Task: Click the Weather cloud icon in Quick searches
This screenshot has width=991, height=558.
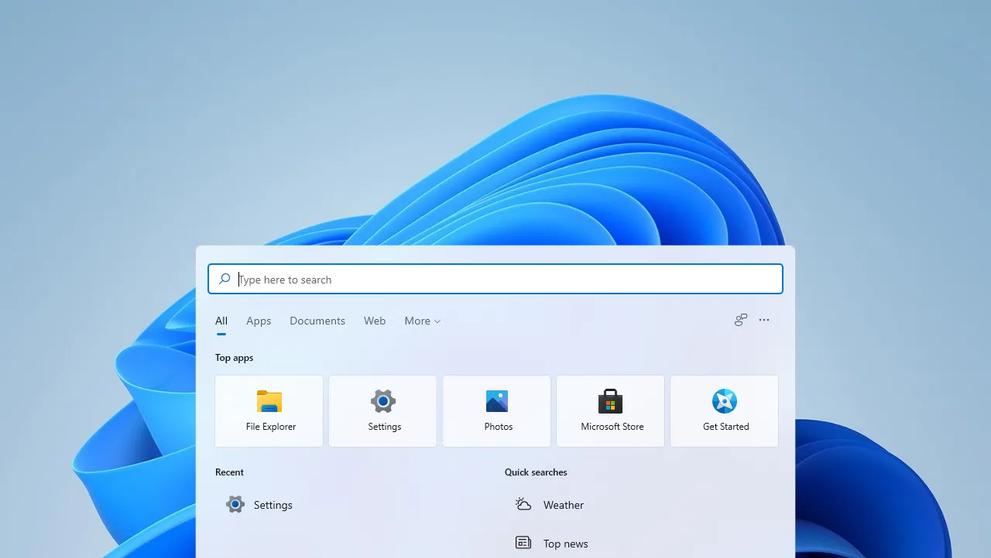Action: pyautogui.click(x=523, y=504)
